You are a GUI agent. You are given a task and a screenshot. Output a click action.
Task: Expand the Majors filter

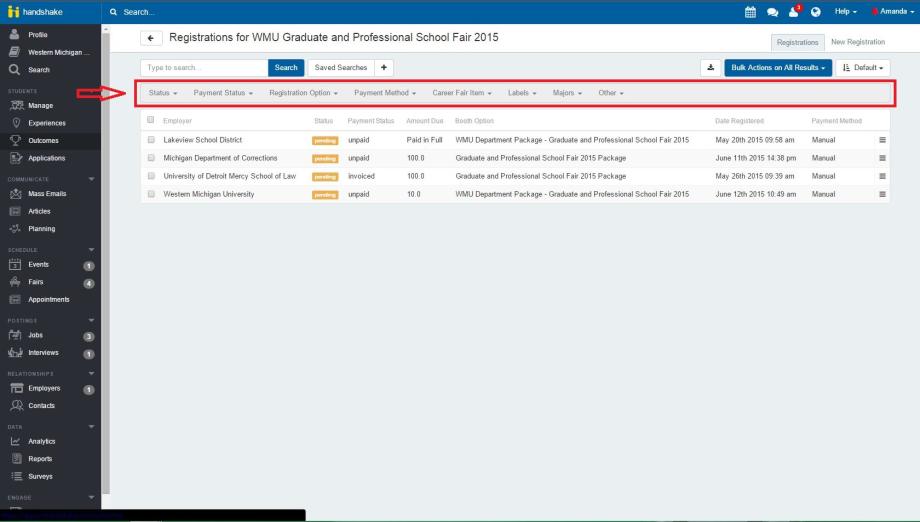[567, 93]
